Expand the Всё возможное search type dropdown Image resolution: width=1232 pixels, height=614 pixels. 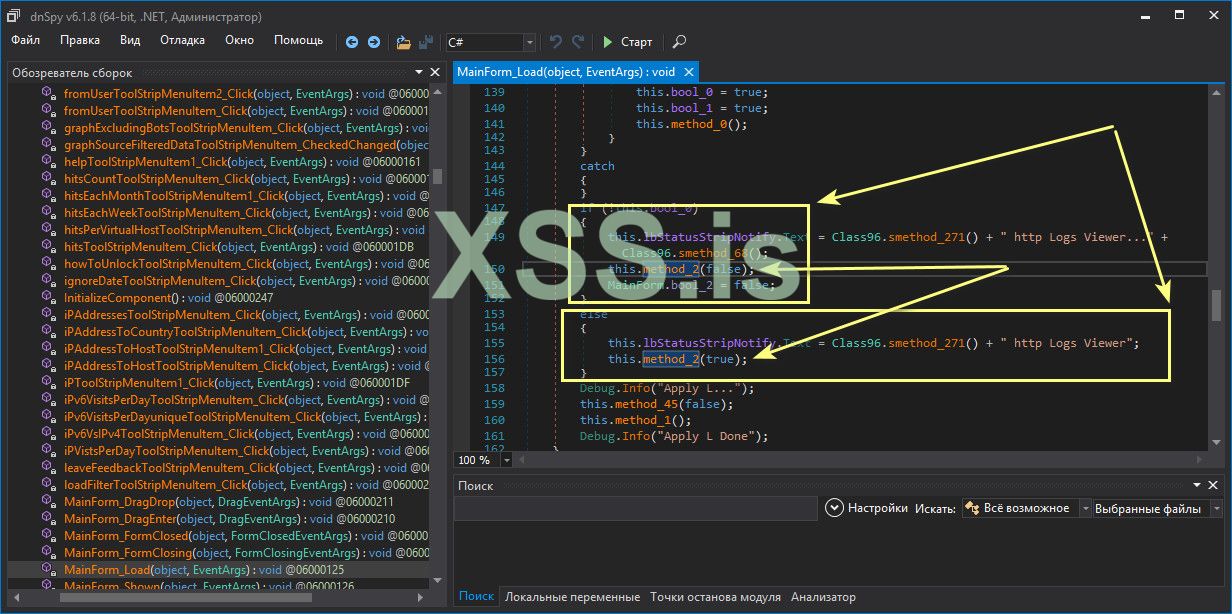[x=1086, y=508]
